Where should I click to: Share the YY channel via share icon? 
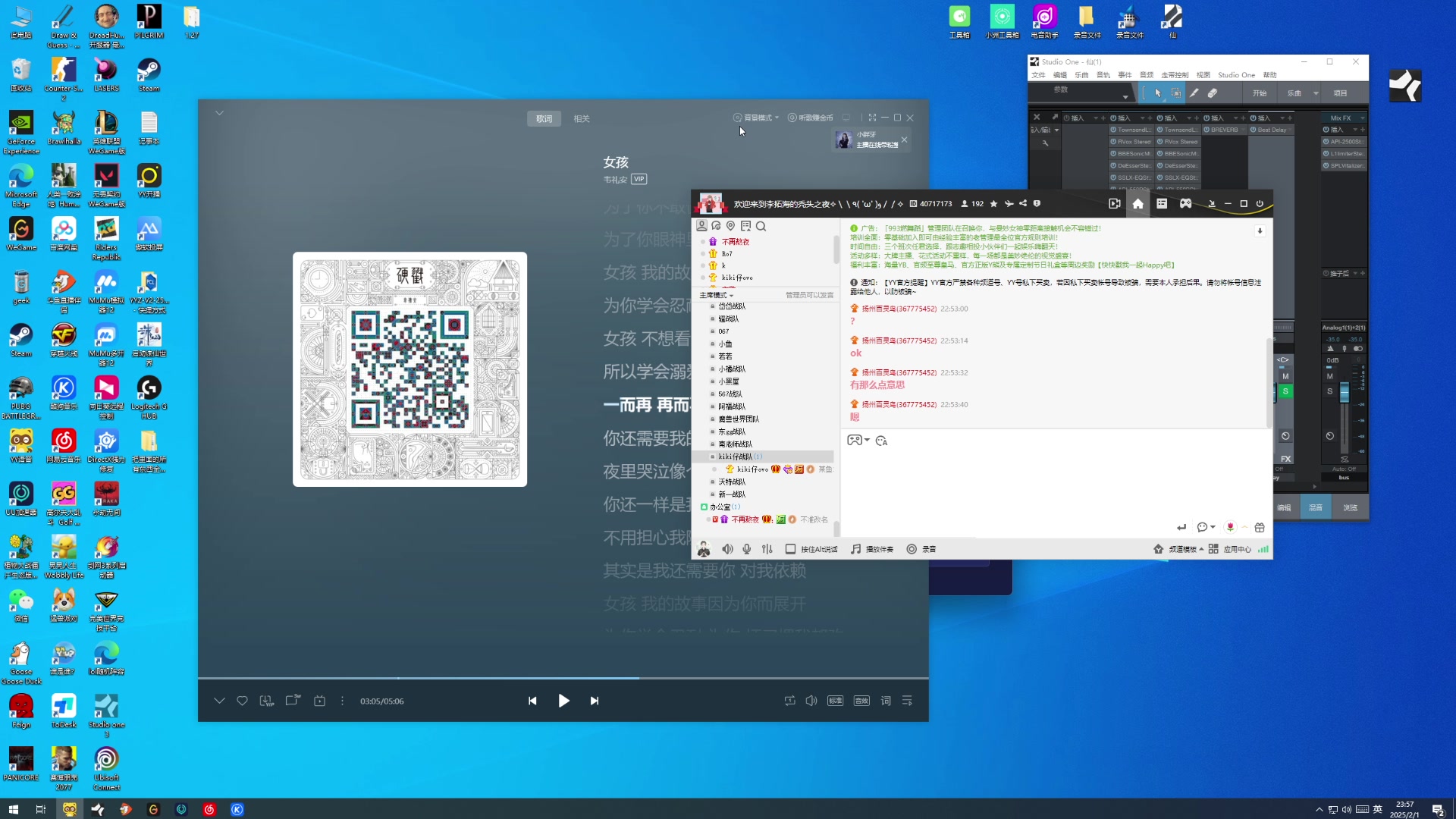click(x=1023, y=203)
